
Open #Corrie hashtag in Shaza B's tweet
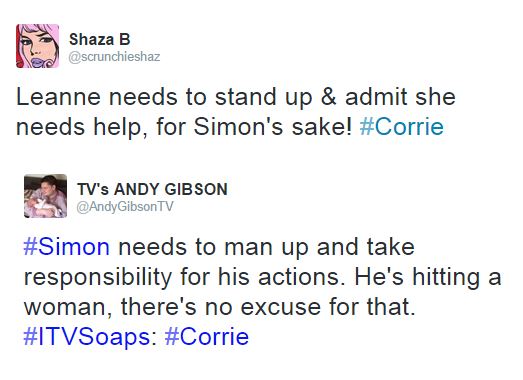click(402, 127)
